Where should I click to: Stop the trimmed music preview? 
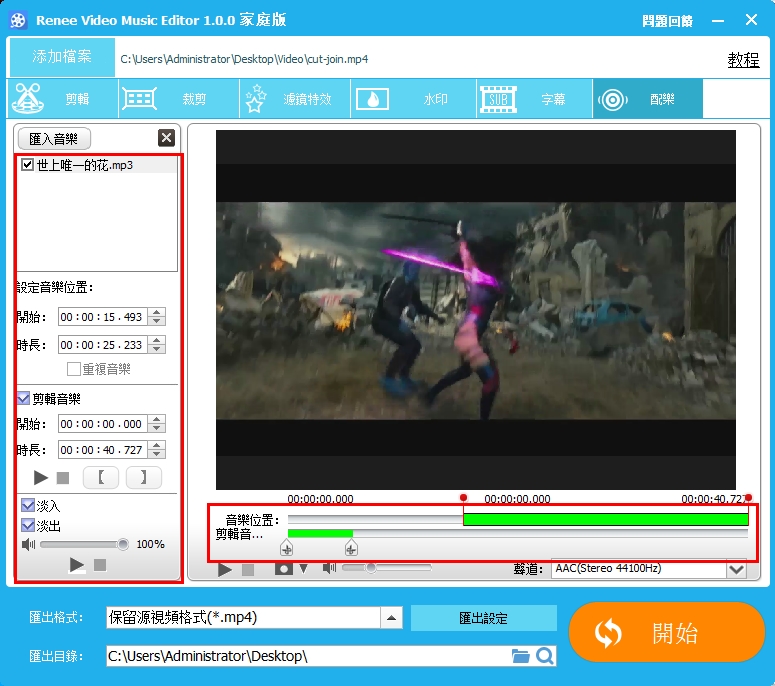point(63,478)
